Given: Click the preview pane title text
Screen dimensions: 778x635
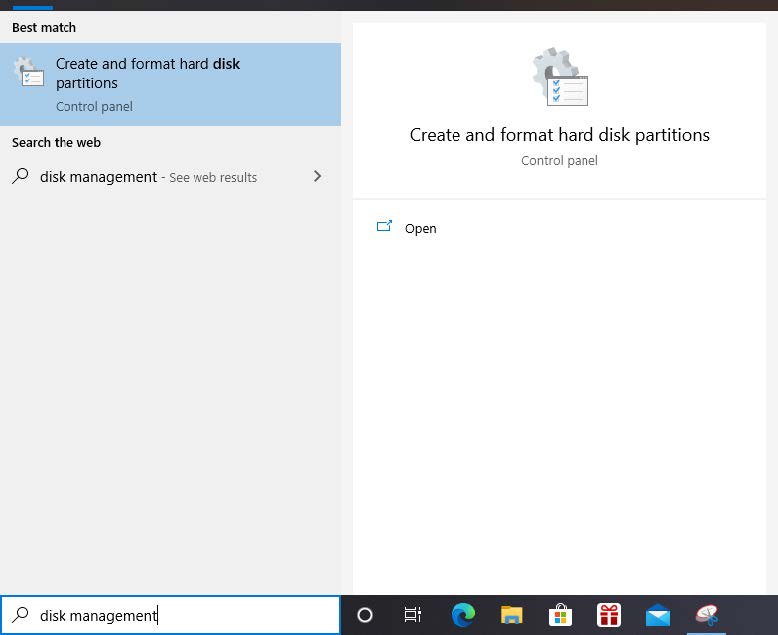Looking at the screenshot, I should tap(559, 135).
